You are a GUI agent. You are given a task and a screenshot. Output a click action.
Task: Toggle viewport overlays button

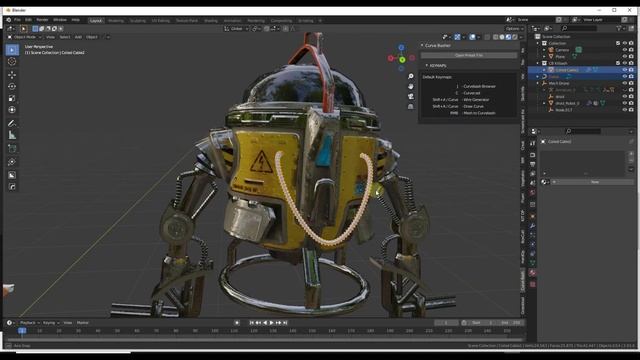[473, 37]
